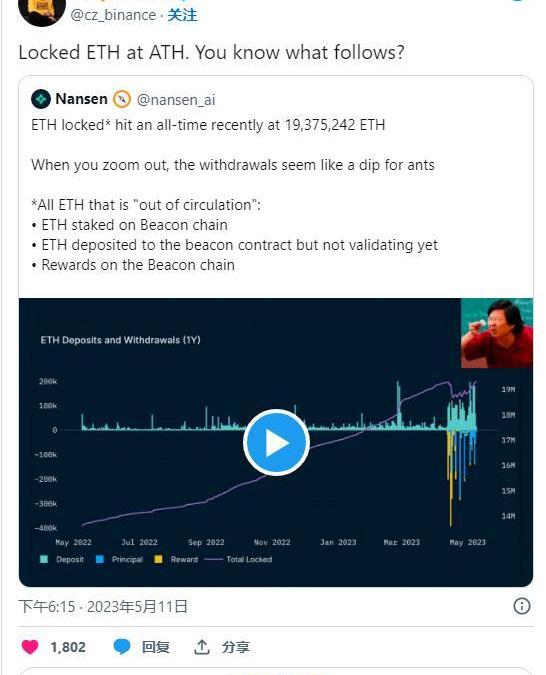This screenshot has width=546, height=675.
Task: Click the Nansen account name
Action: click(x=81, y=99)
